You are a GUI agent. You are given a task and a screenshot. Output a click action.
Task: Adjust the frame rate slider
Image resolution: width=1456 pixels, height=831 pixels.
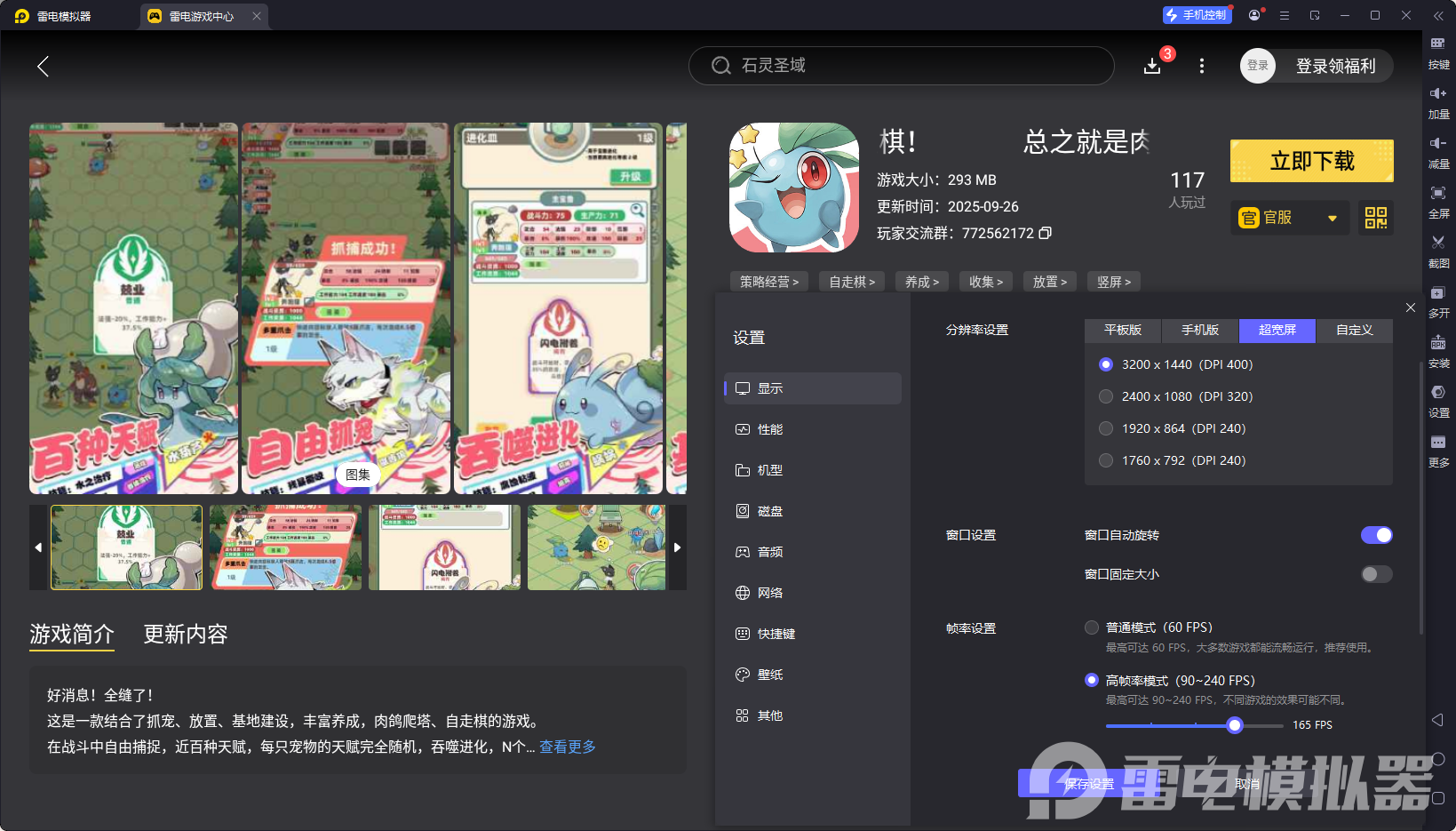pyautogui.click(x=1235, y=725)
